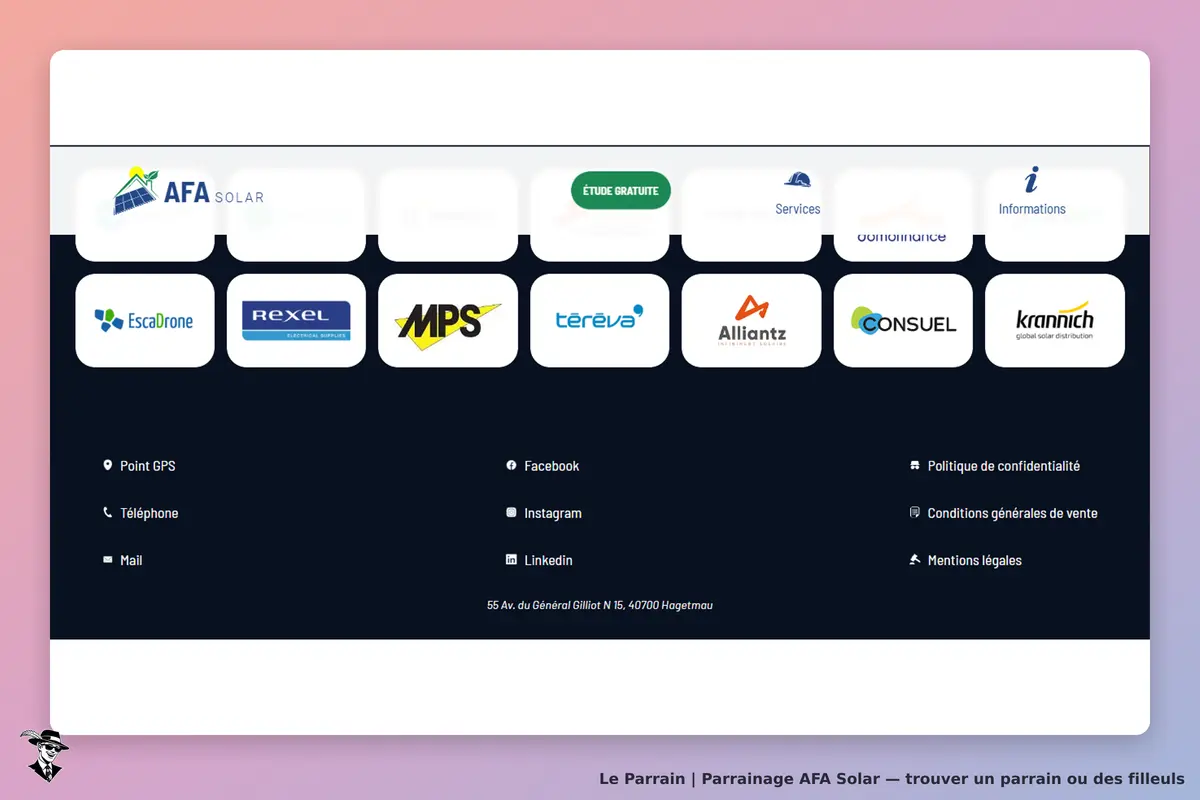
Task: Click the hard hat icon above Services
Action: [797, 180]
